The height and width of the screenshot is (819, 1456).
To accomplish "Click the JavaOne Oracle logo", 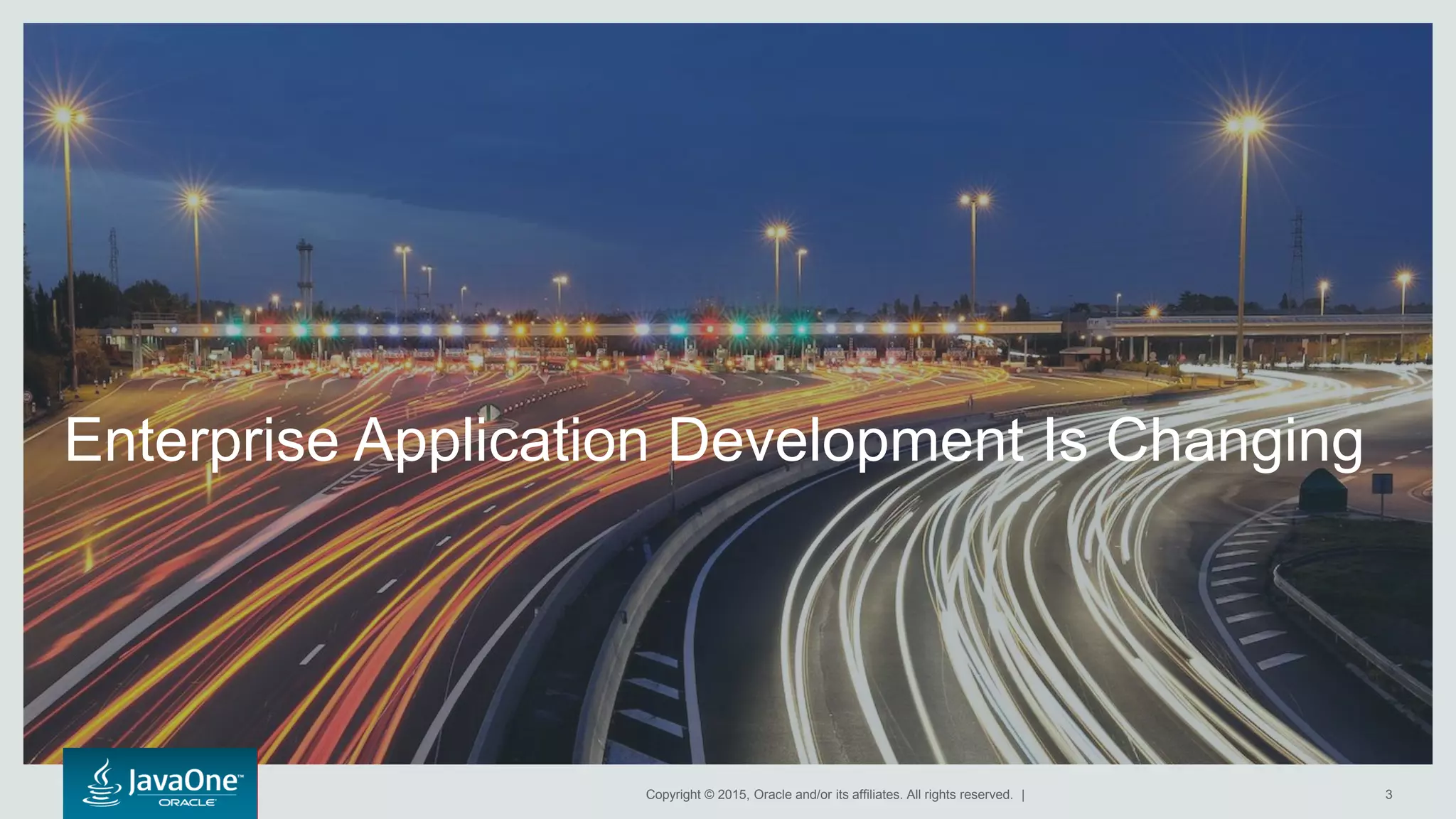I will (160, 783).
